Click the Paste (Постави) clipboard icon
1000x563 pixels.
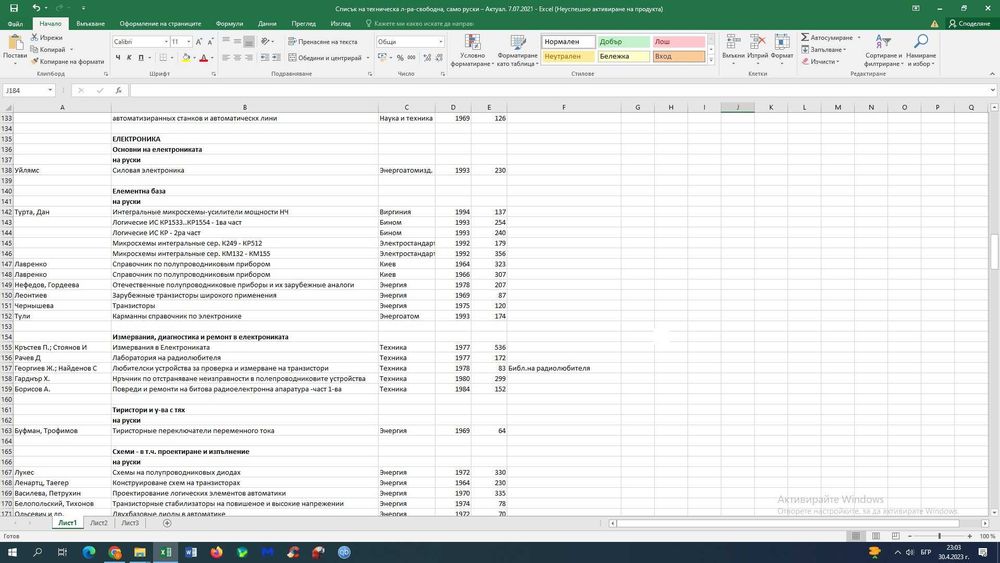point(15,43)
